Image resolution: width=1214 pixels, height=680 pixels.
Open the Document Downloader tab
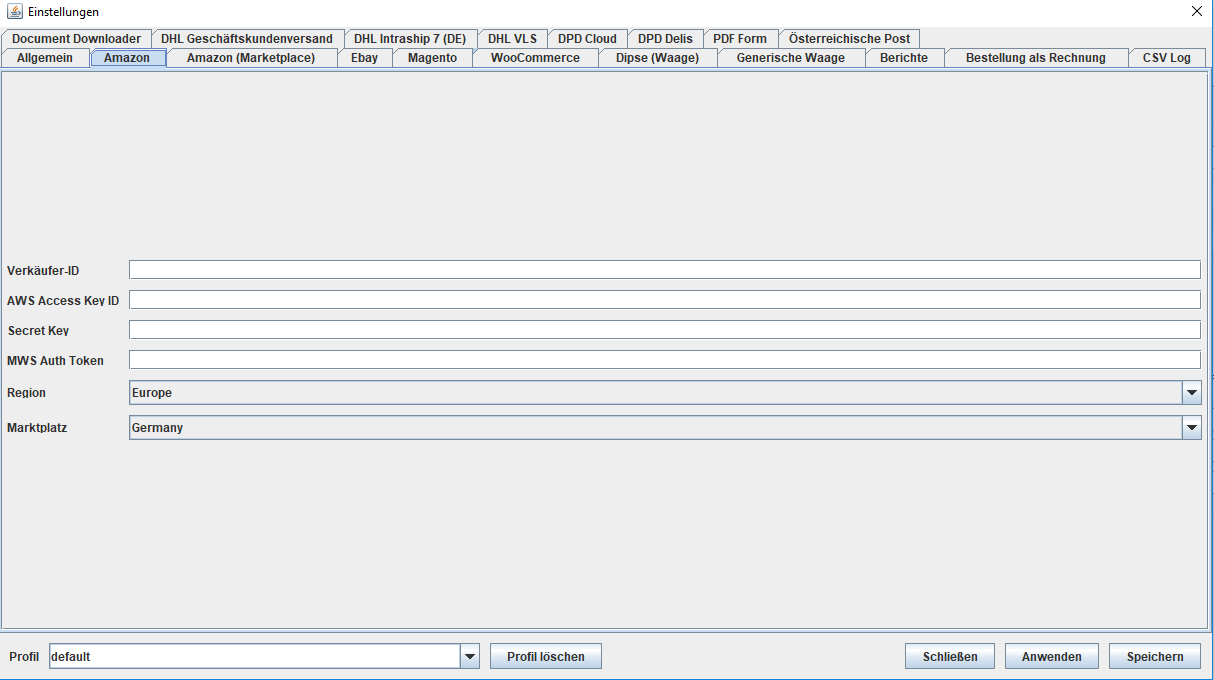click(76, 39)
